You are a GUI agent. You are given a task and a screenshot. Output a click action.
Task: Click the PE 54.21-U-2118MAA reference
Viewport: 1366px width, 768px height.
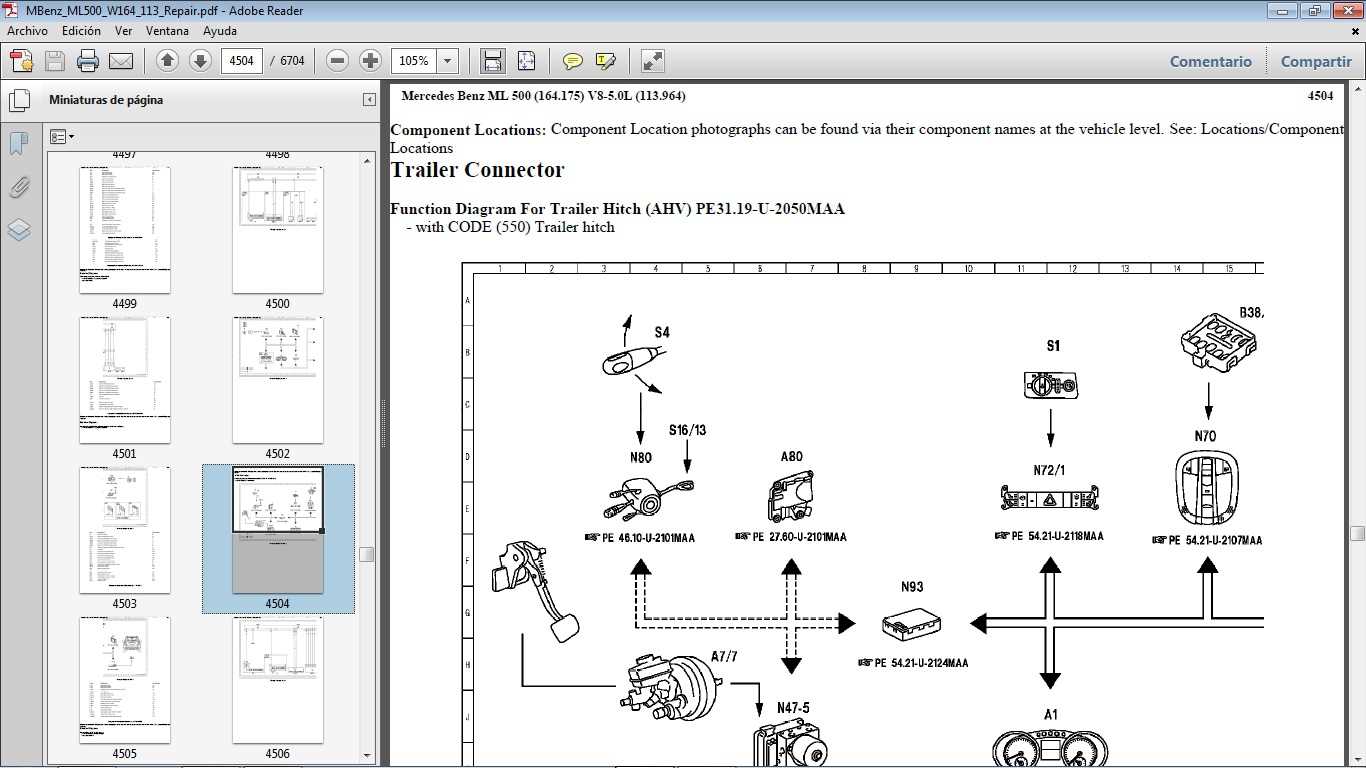pyautogui.click(x=1049, y=536)
